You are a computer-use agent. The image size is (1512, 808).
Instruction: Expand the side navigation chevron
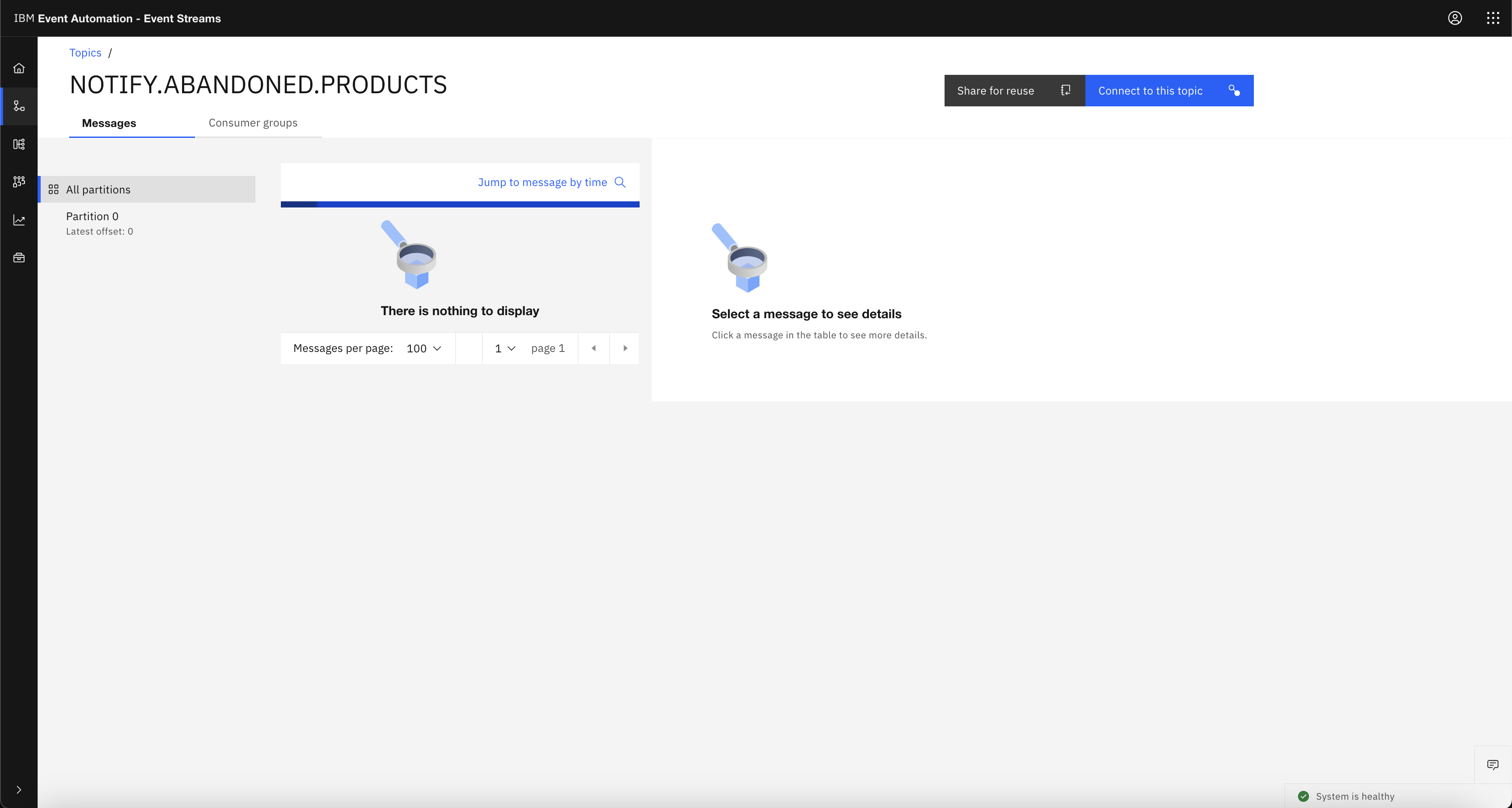click(19, 790)
